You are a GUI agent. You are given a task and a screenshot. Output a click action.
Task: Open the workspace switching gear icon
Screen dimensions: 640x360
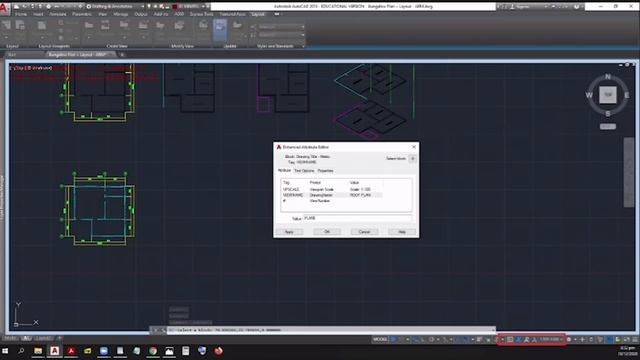tap(569, 340)
